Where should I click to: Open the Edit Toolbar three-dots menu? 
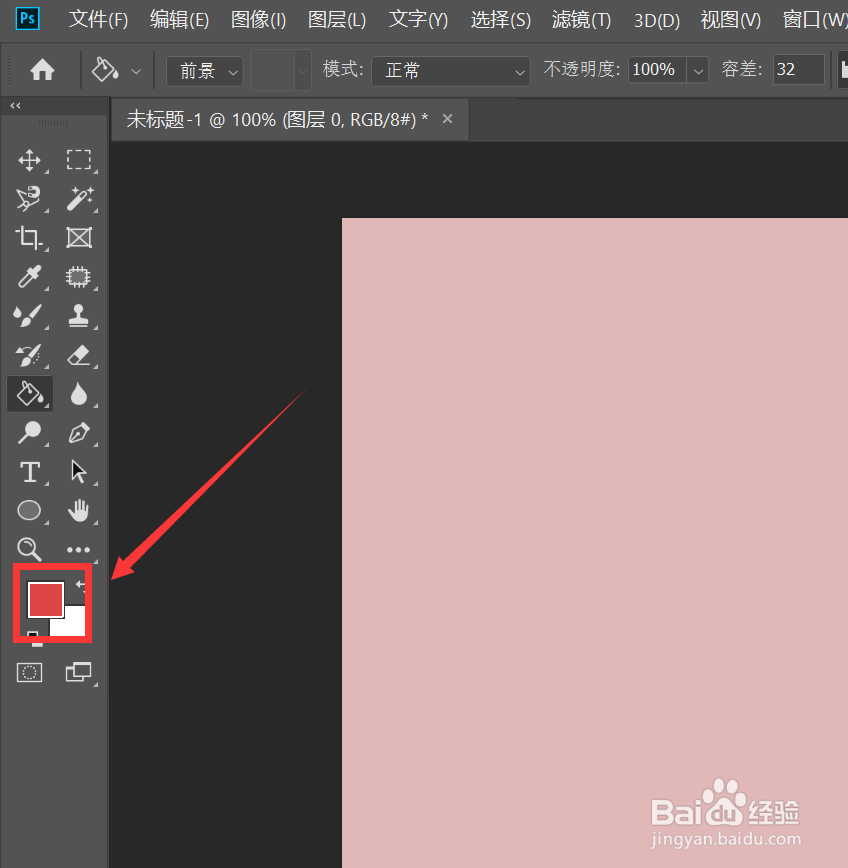(78, 550)
